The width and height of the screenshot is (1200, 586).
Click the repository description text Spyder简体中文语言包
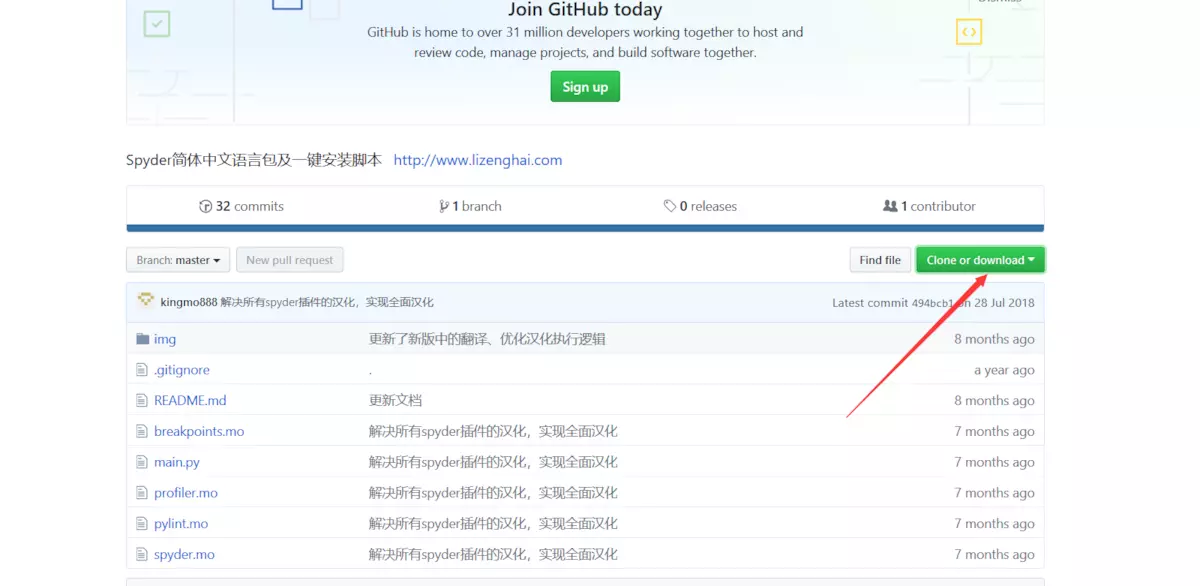coord(254,160)
